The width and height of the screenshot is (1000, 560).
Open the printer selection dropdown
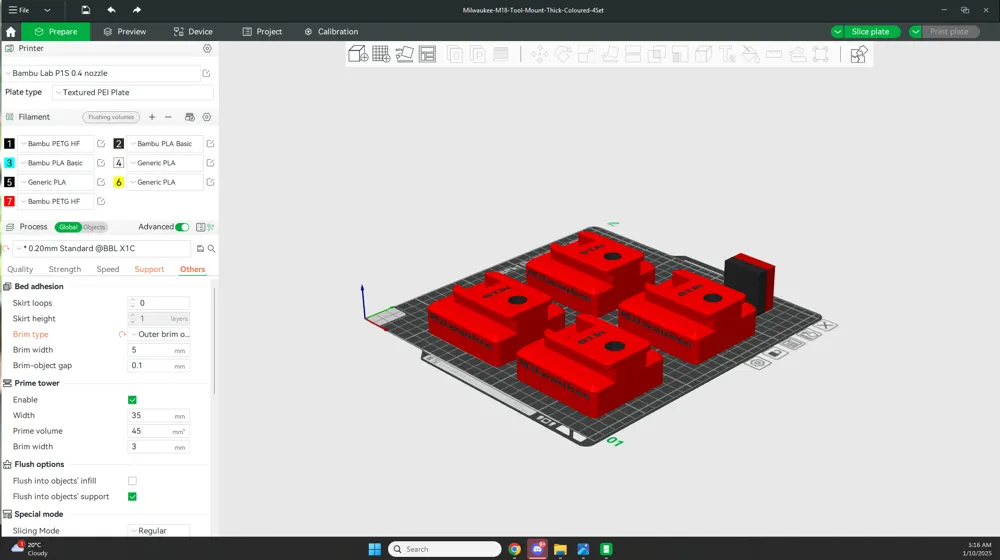(102, 73)
